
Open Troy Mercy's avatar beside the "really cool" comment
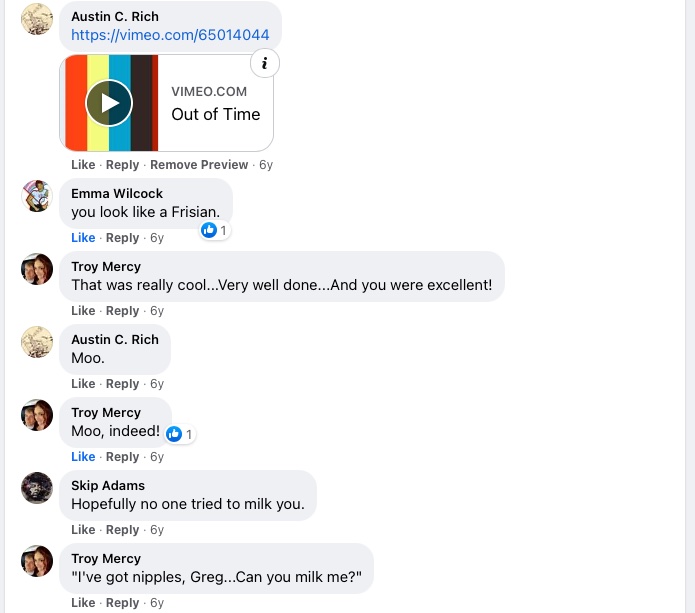(x=37, y=269)
